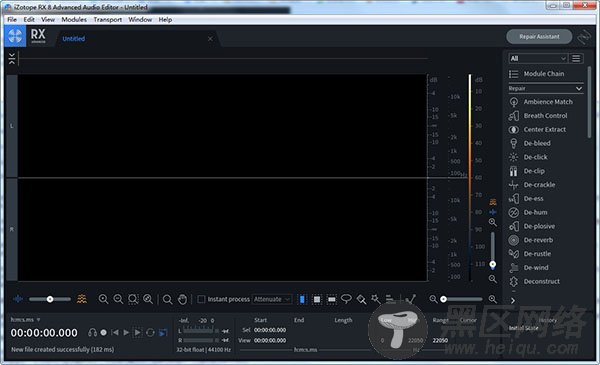Screen dimensions: 600x365
Task: Click the Repair Assistant button
Action: click(539, 37)
